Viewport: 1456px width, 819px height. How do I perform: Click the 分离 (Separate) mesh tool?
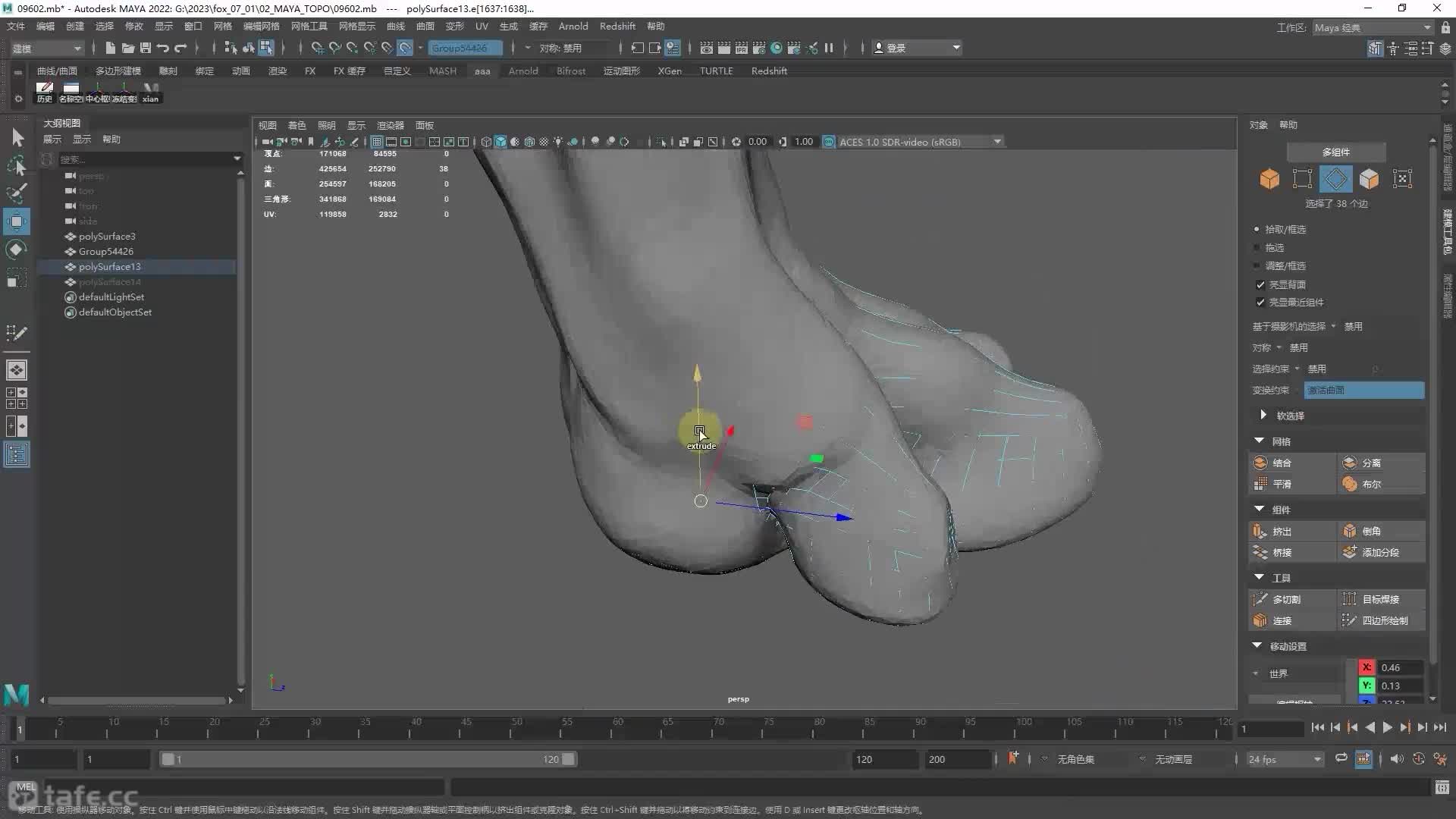1381,463
